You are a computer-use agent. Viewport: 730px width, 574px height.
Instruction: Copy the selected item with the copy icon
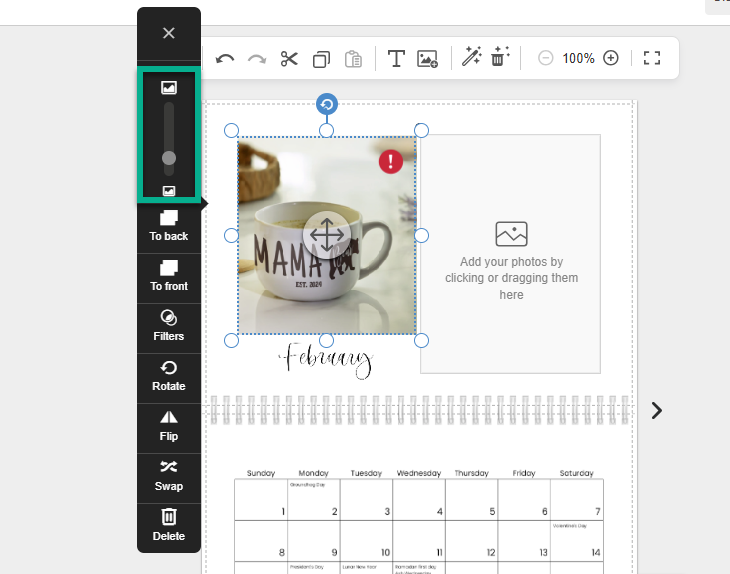click(321, 59)
